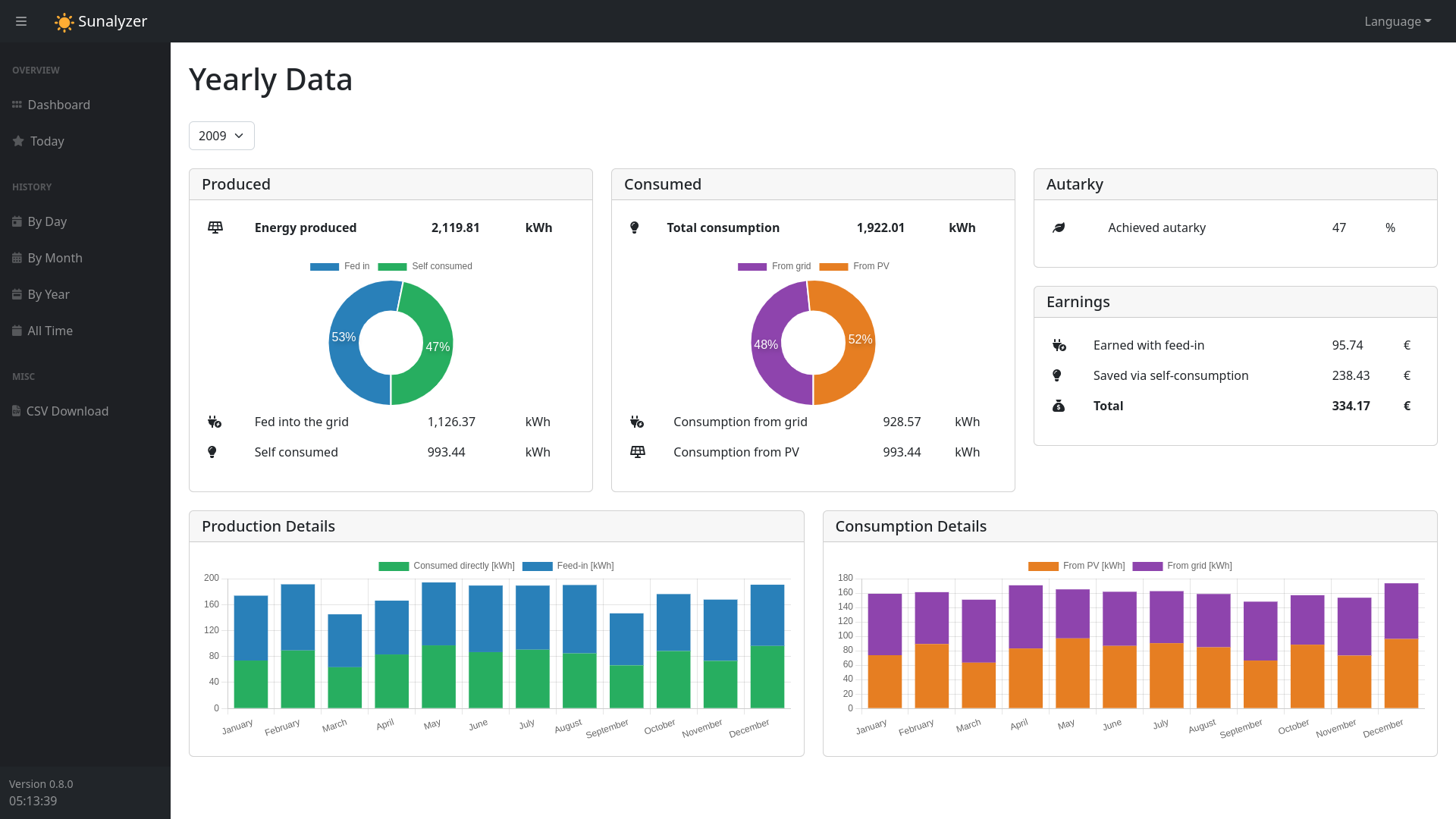This screenshot has height=819, width=1456.
Task: Click the leaf icon beside Achieved autarky
Action: coord(1059,227)
